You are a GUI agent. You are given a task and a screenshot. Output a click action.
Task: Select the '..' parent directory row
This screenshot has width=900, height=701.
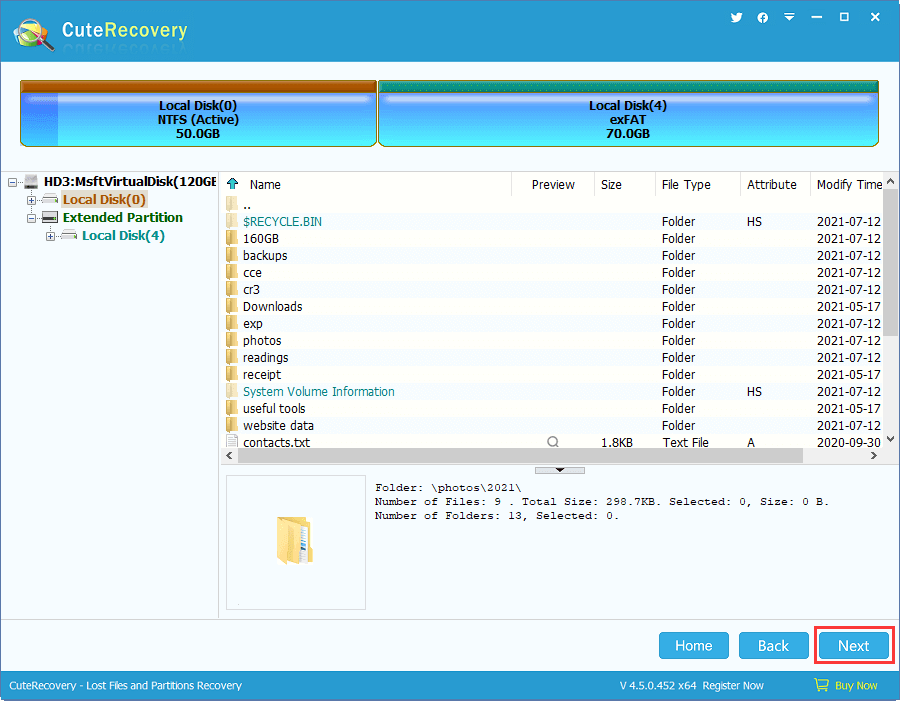point(553,205)
